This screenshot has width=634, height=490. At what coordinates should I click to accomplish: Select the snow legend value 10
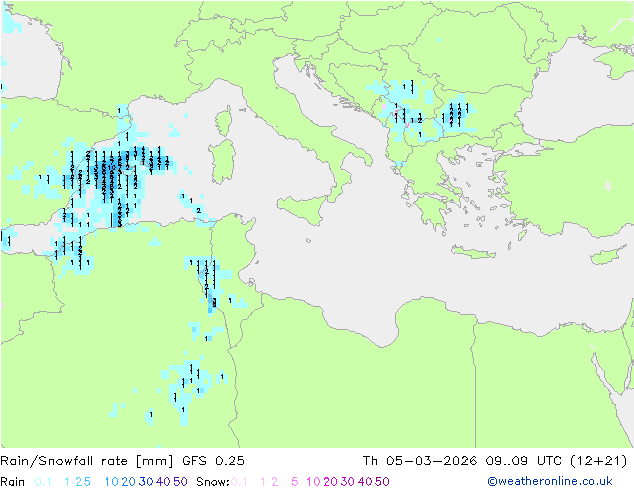point(313,482)
